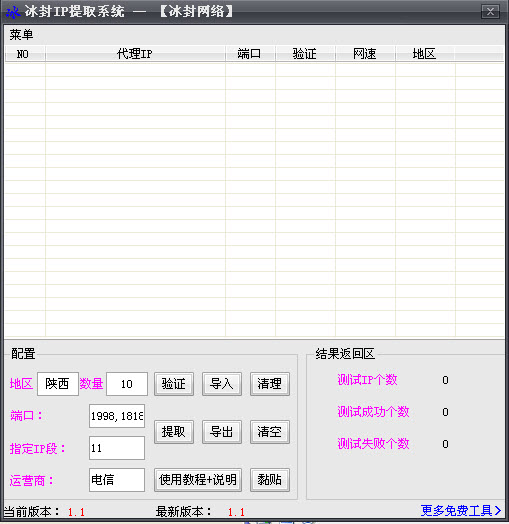509x524 pixels.
Task: Click the 端口 column header
Action: 250,54
